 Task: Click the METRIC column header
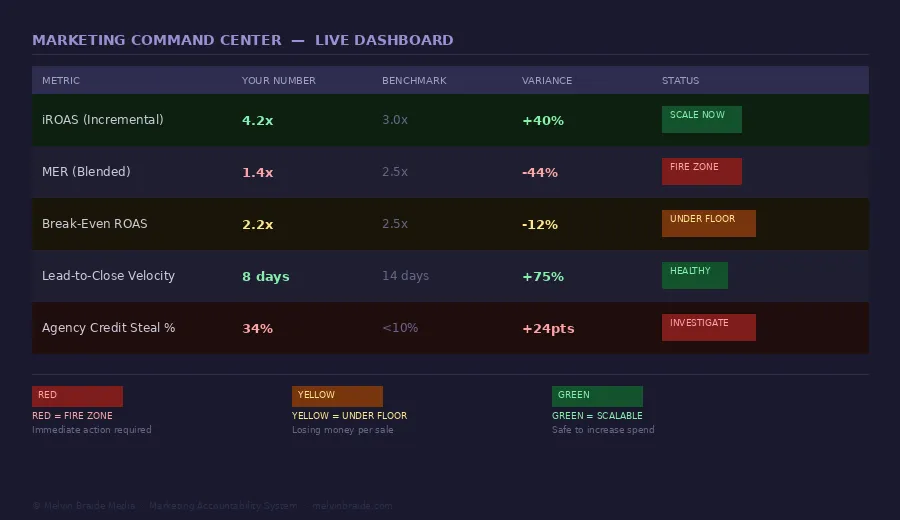pos(61,80)
